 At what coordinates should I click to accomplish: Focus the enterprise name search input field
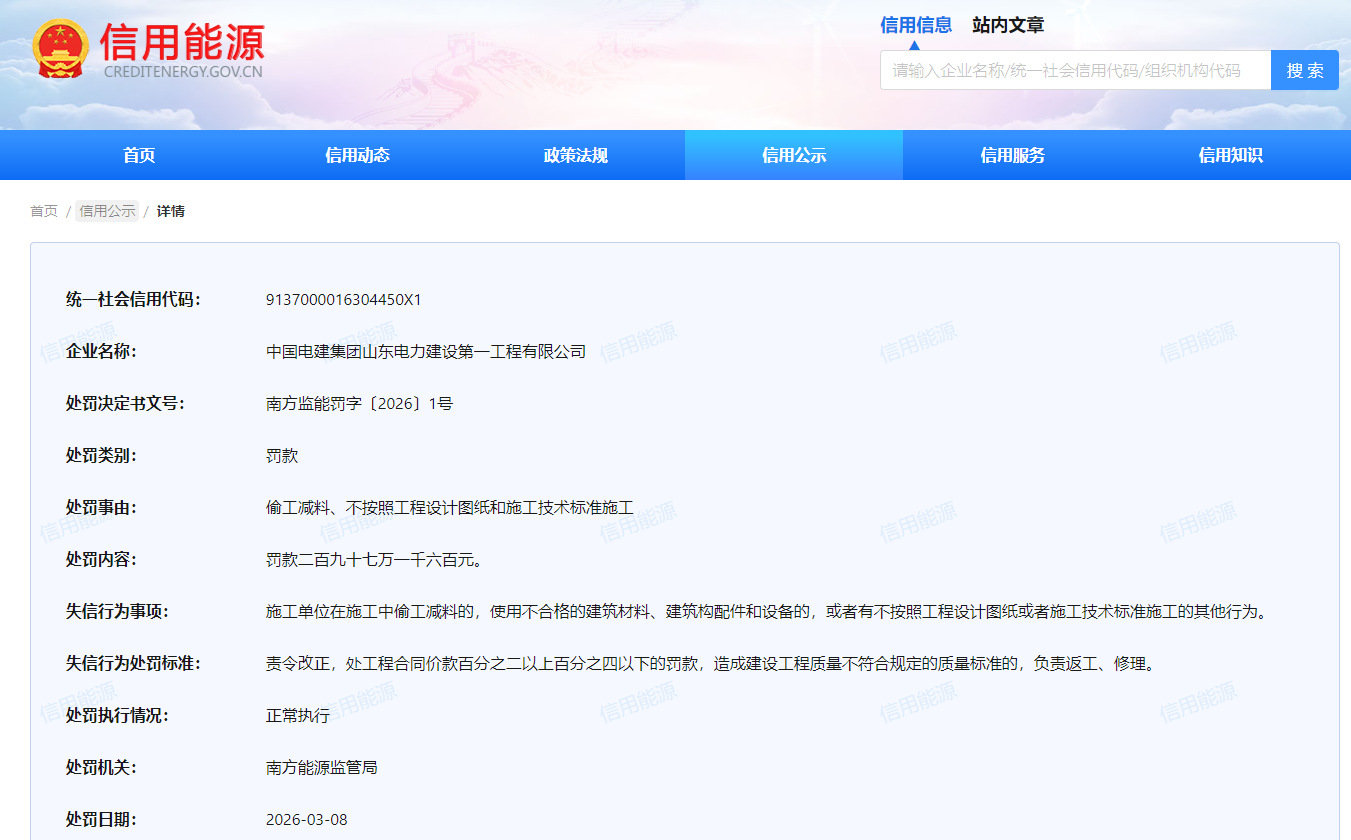pyautogui.click(x=1075, y=71)
